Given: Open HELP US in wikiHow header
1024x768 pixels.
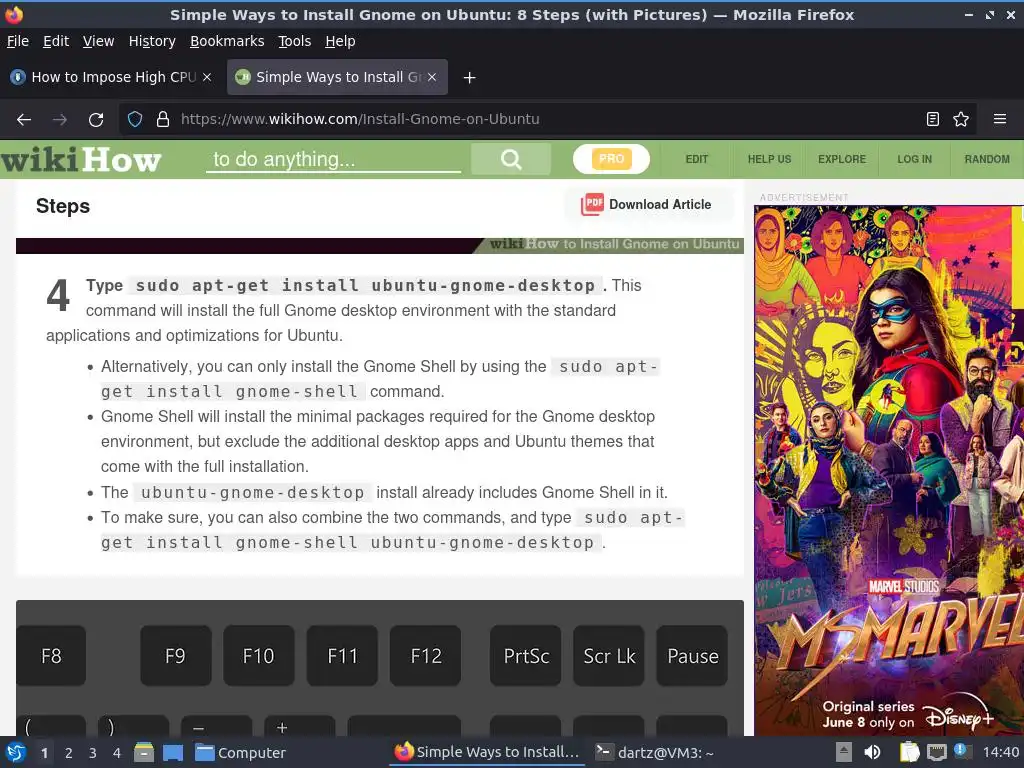Looking at the screenshot, I should pos(769,159).
